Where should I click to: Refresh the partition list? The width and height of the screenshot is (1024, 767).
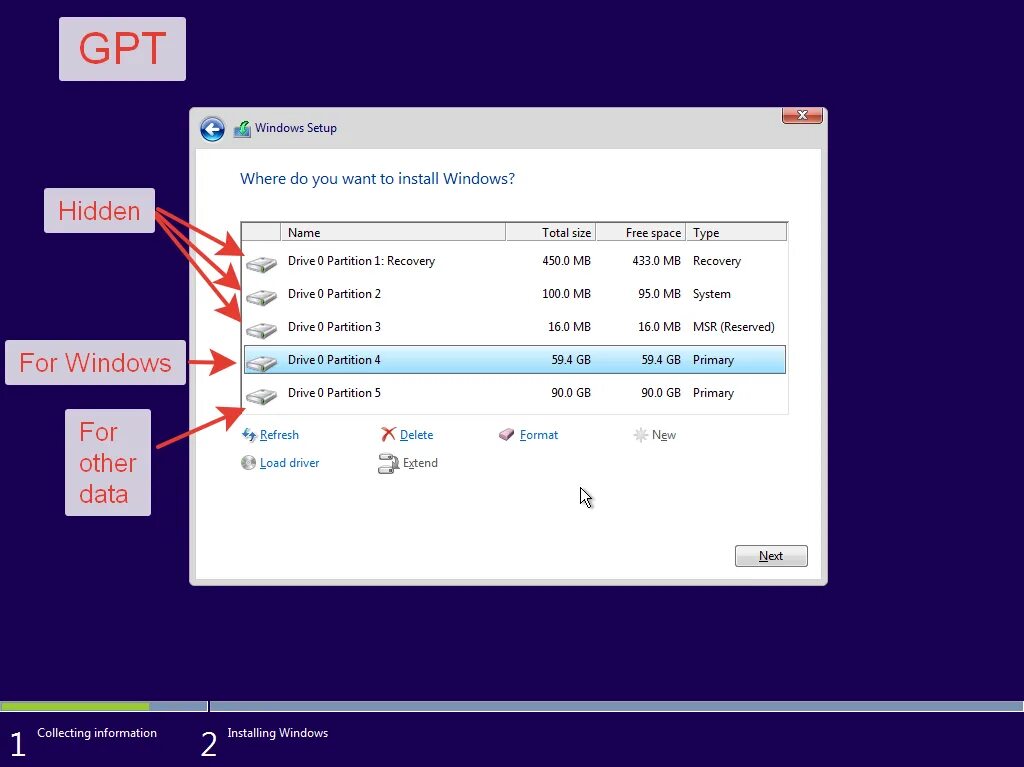(279, 434)
